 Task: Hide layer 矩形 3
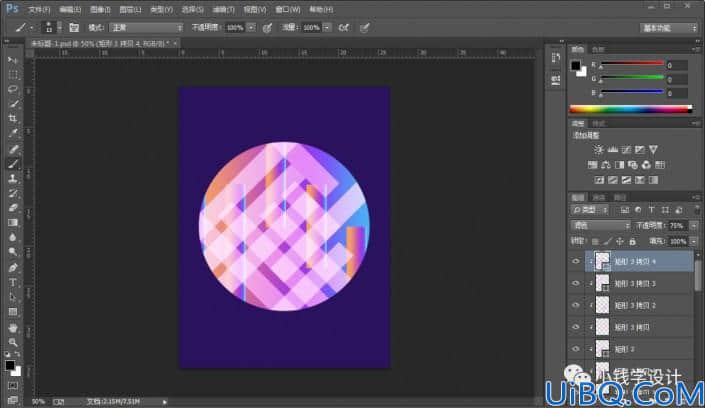pos(576,349)
